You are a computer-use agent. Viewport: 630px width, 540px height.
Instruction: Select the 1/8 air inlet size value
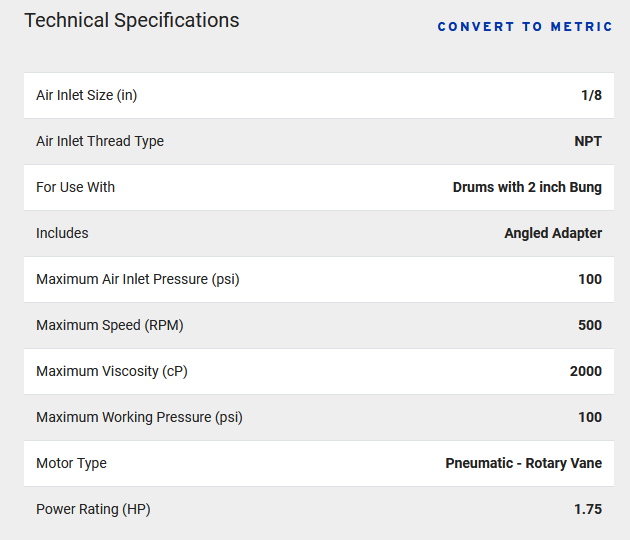coord(591,95)
